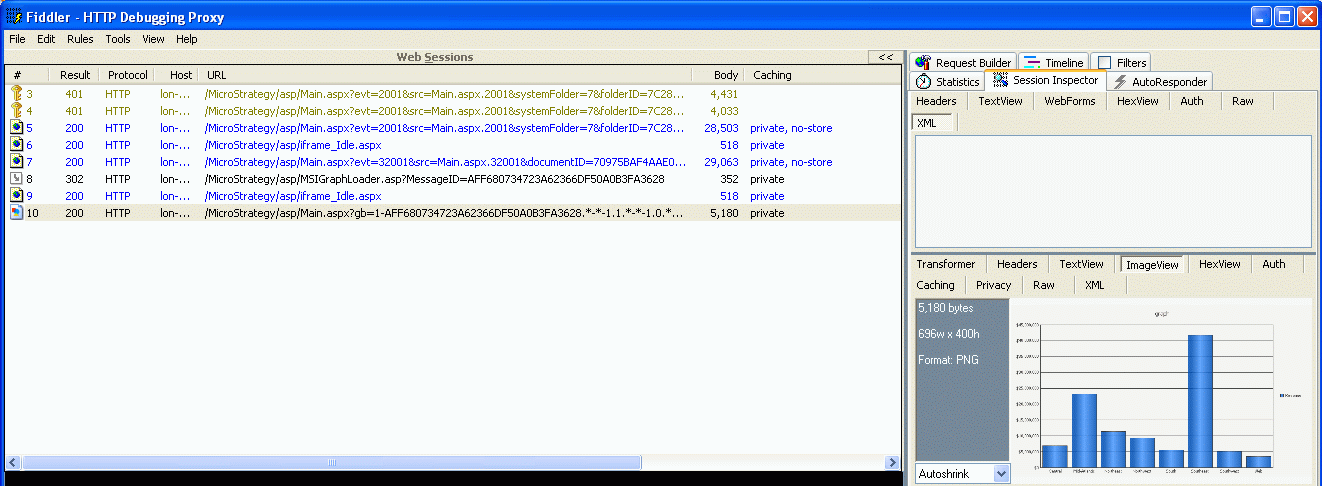This screenshot has height=486, width=1322.
Task: Click the sessions list scroll-right arrow
Action: (893, 462)
